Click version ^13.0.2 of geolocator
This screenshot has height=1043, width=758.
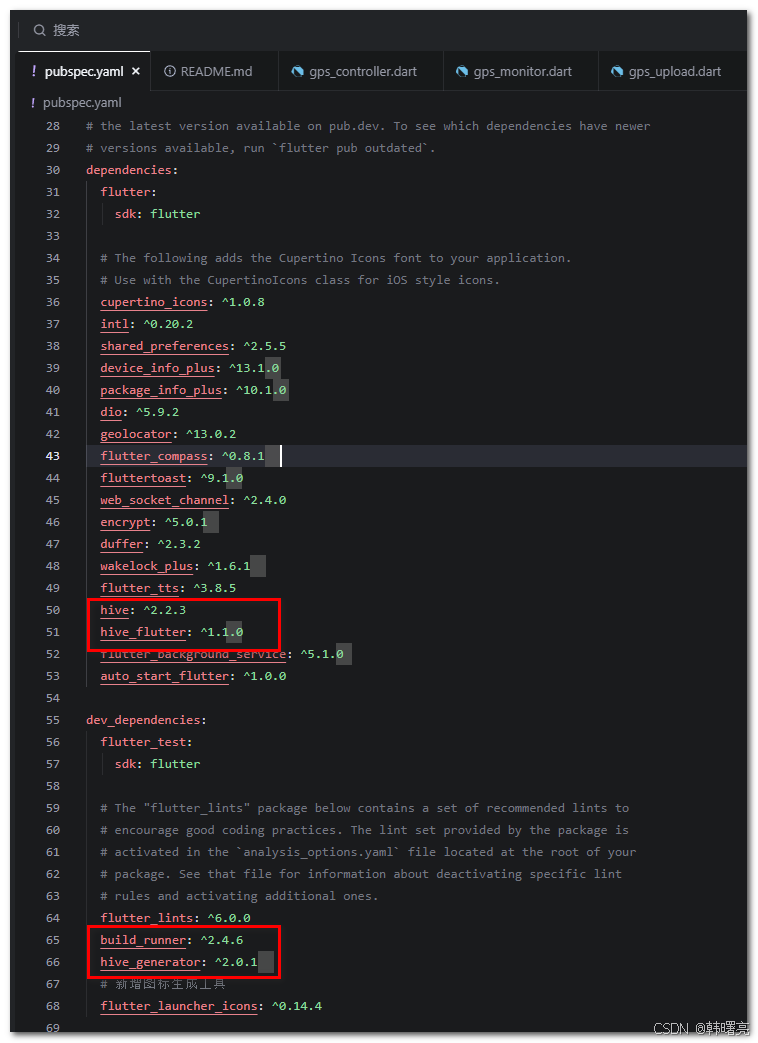click(x=211, y=434)
